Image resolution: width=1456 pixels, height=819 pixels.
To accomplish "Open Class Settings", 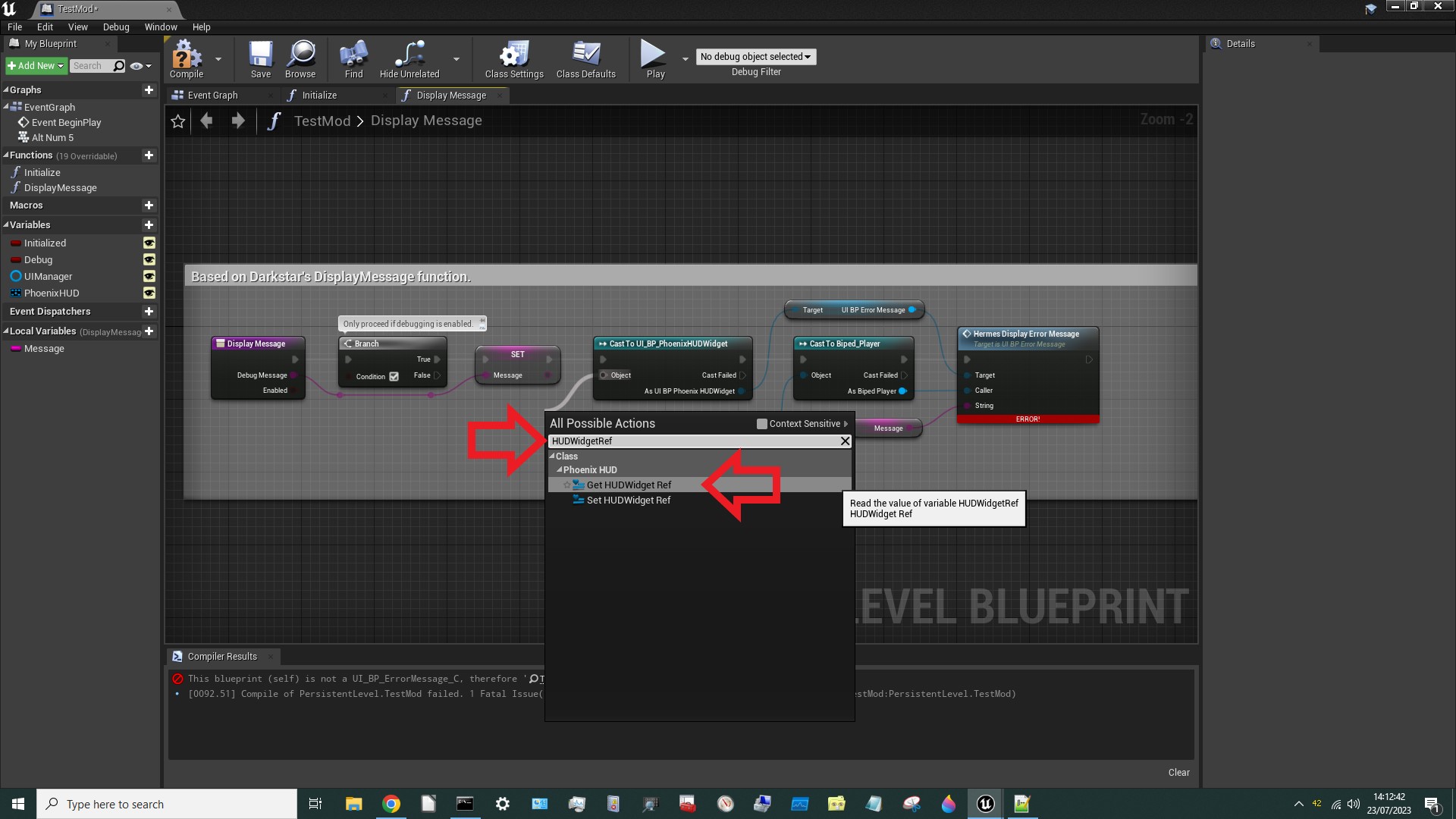I will tap(514, 59).
